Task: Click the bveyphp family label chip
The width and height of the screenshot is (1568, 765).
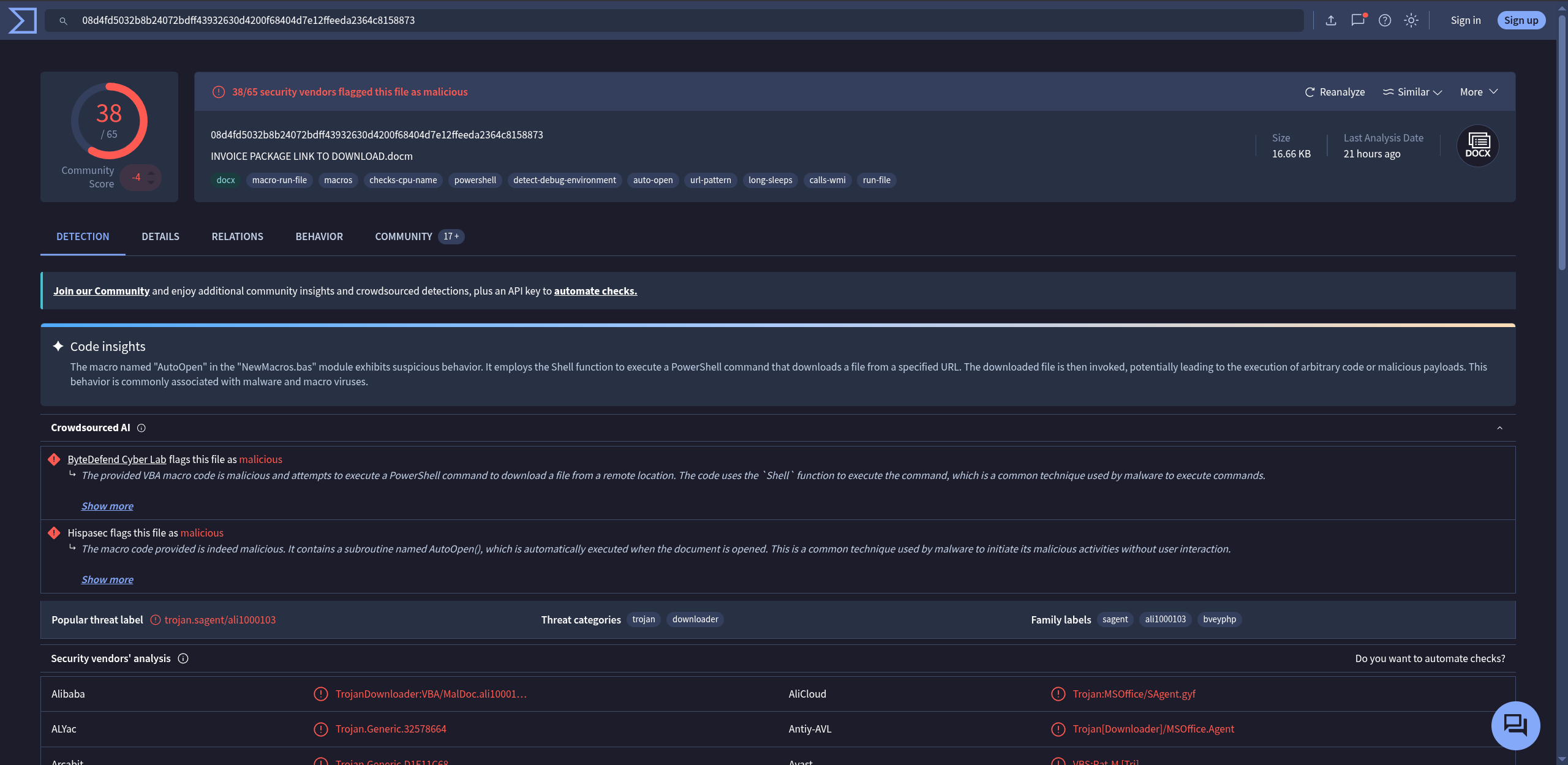Action: click(x=1219, y=619)
